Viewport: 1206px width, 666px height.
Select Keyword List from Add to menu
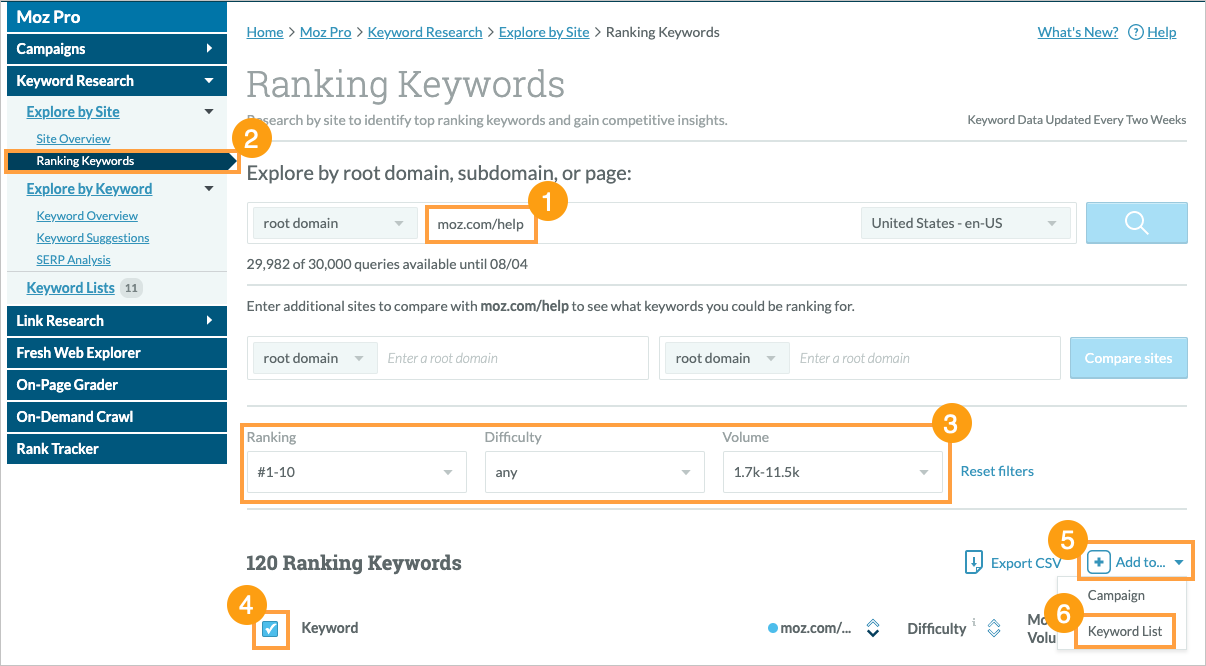1125,631
